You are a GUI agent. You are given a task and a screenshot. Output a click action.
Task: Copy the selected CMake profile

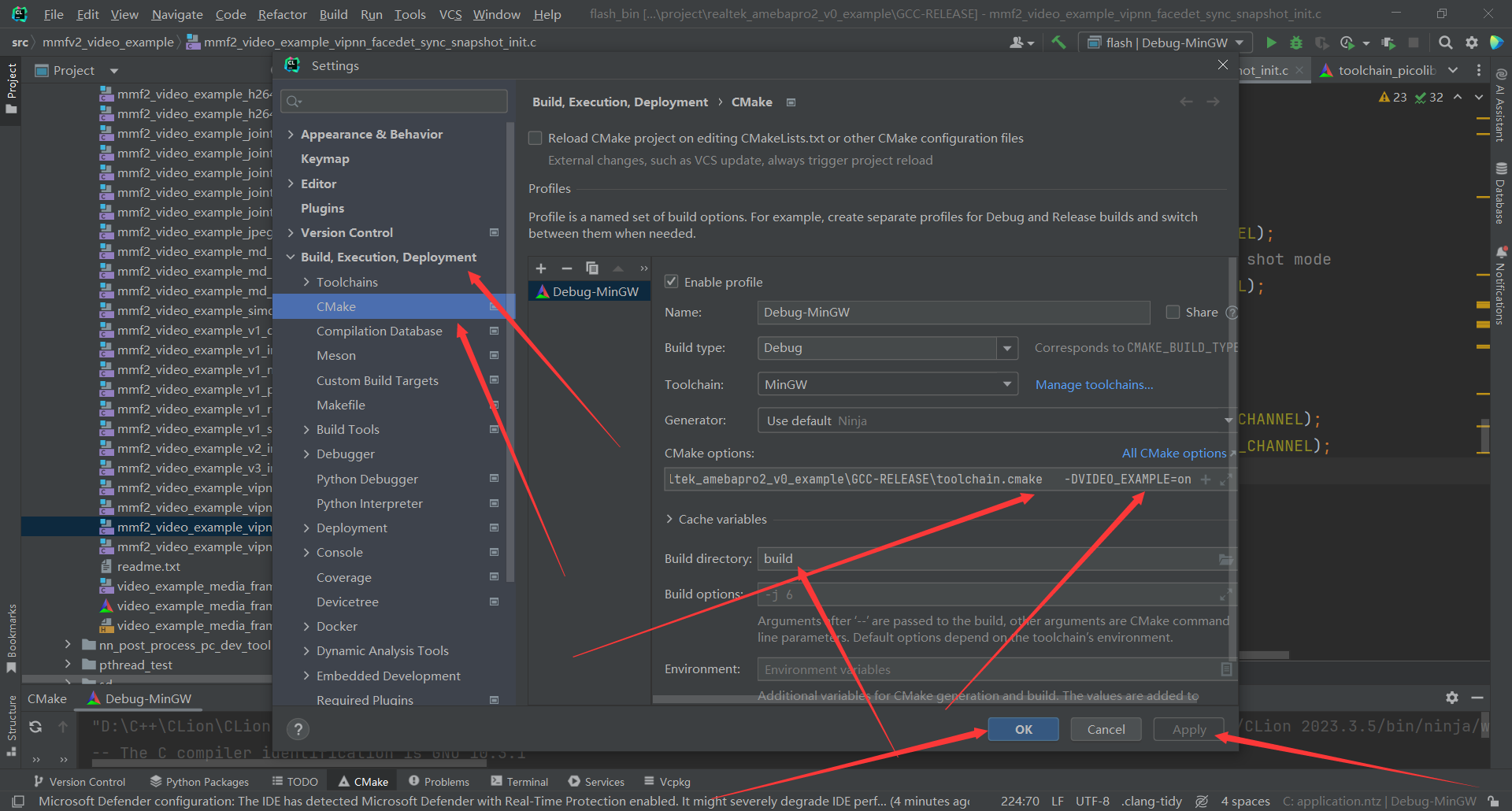pyautogui.click(x=592, y=268)
